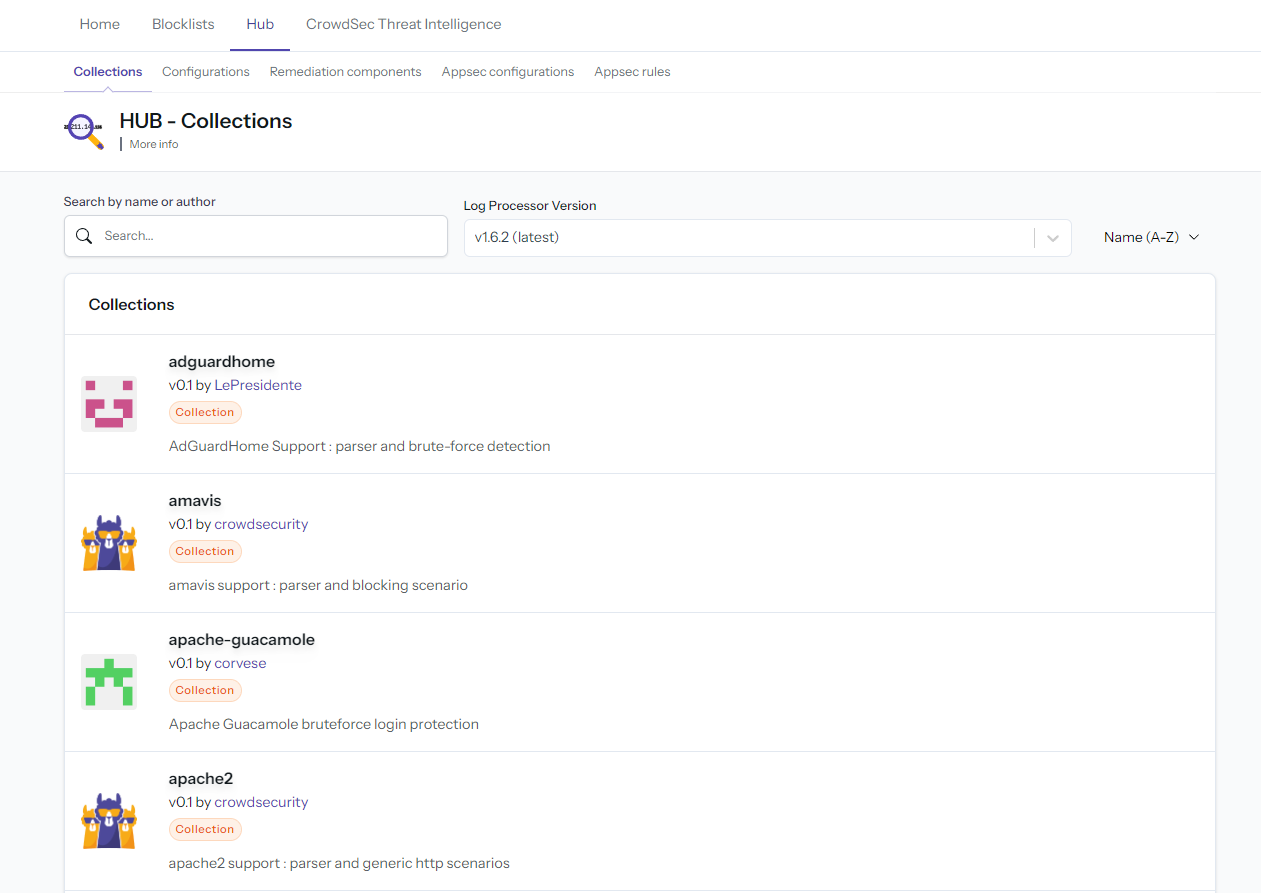Open author corvese's profile link

pos(240,663)
